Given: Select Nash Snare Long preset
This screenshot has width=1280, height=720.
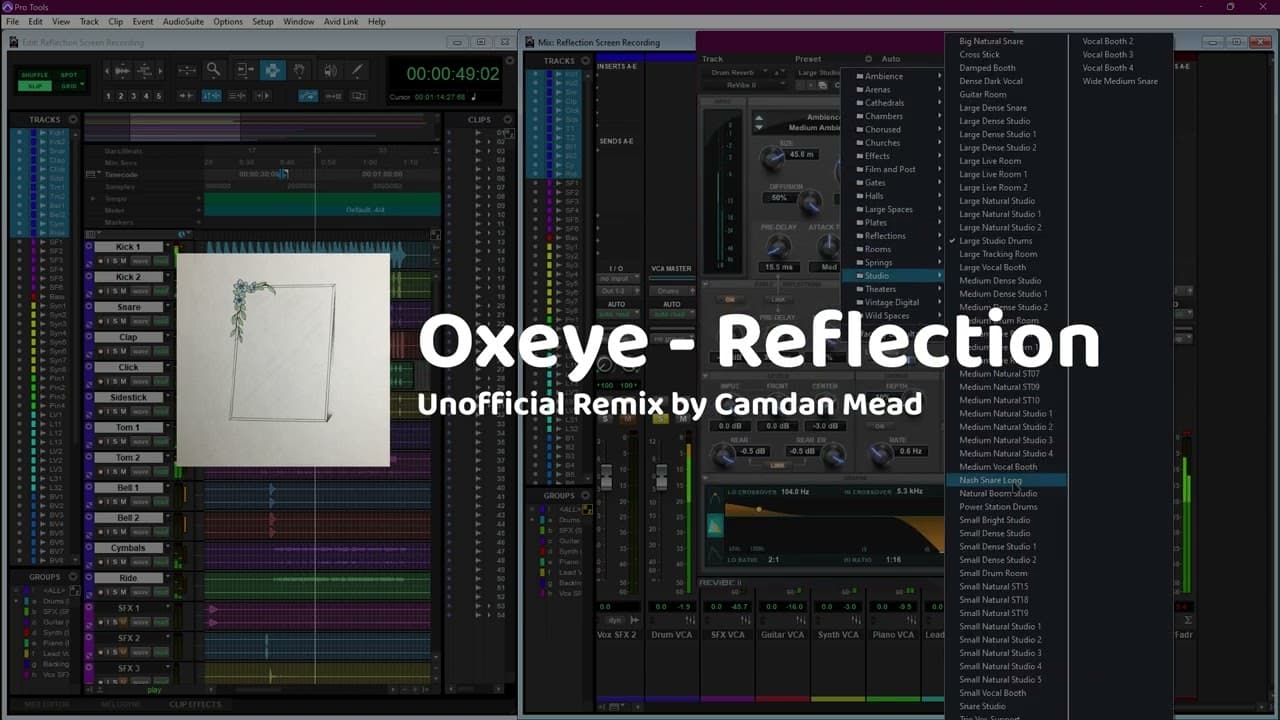Looking at the screenshot, I should point(1006,480).
